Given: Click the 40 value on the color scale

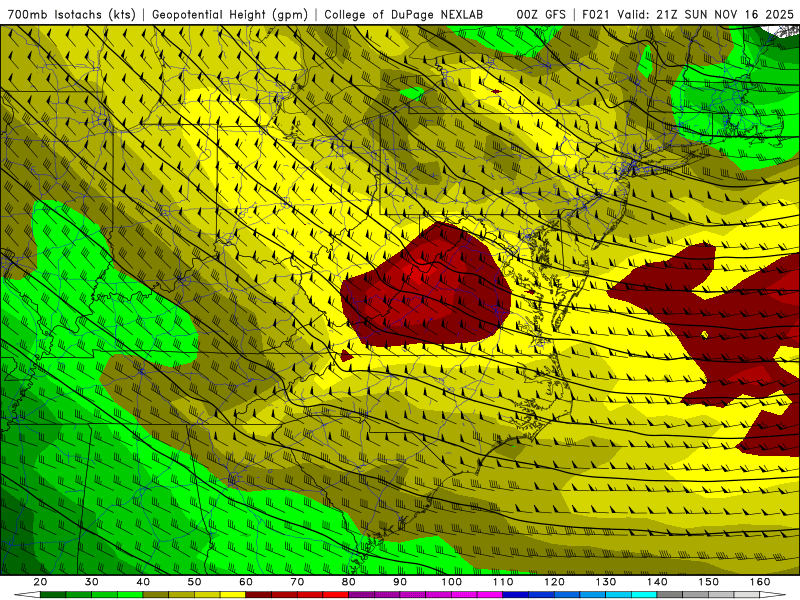Looking at the screenshot, I should coord(143,582).
